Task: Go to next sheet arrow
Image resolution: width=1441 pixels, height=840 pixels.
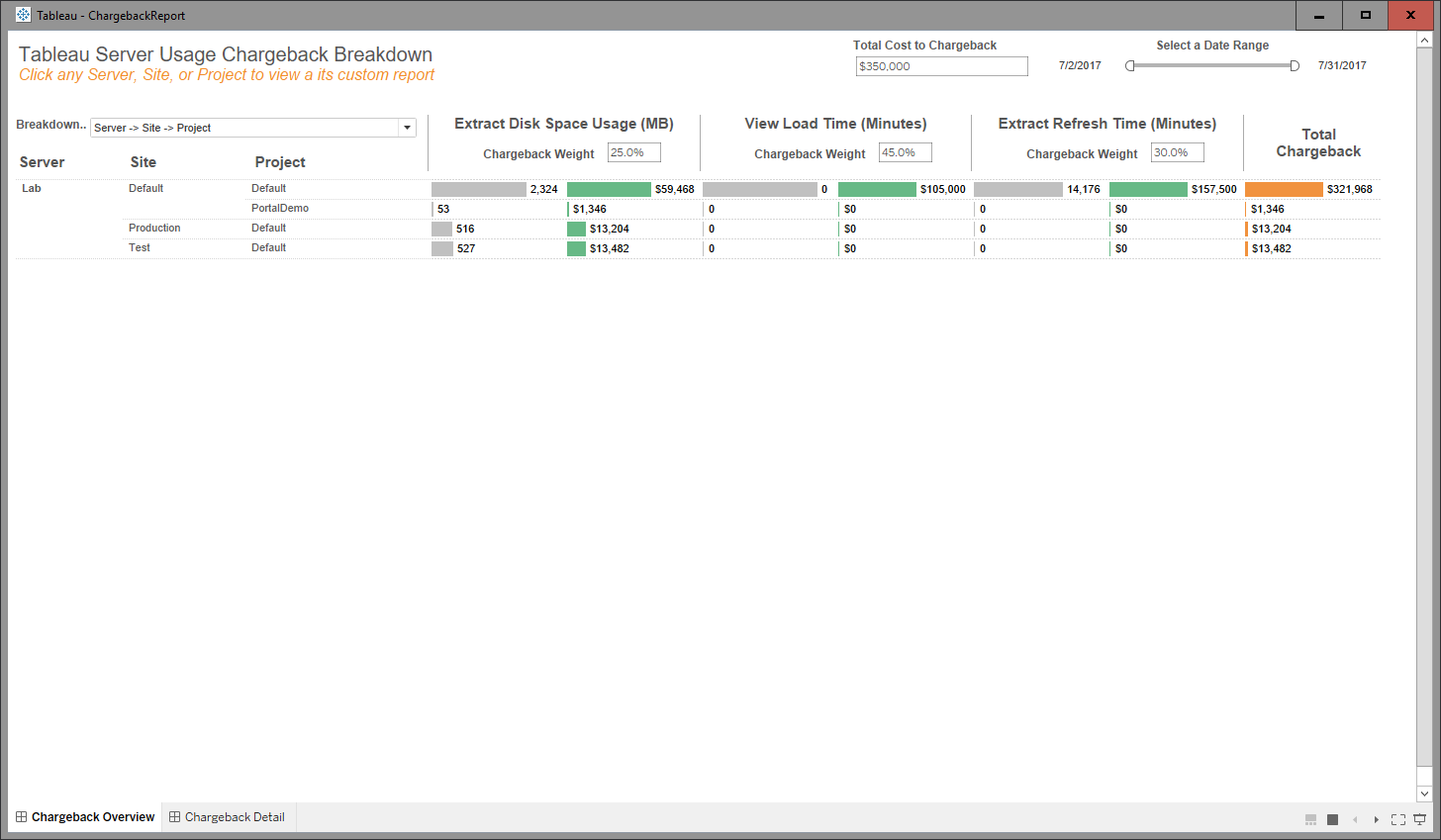Action: pyautogui.click(x=1376, y=819)
